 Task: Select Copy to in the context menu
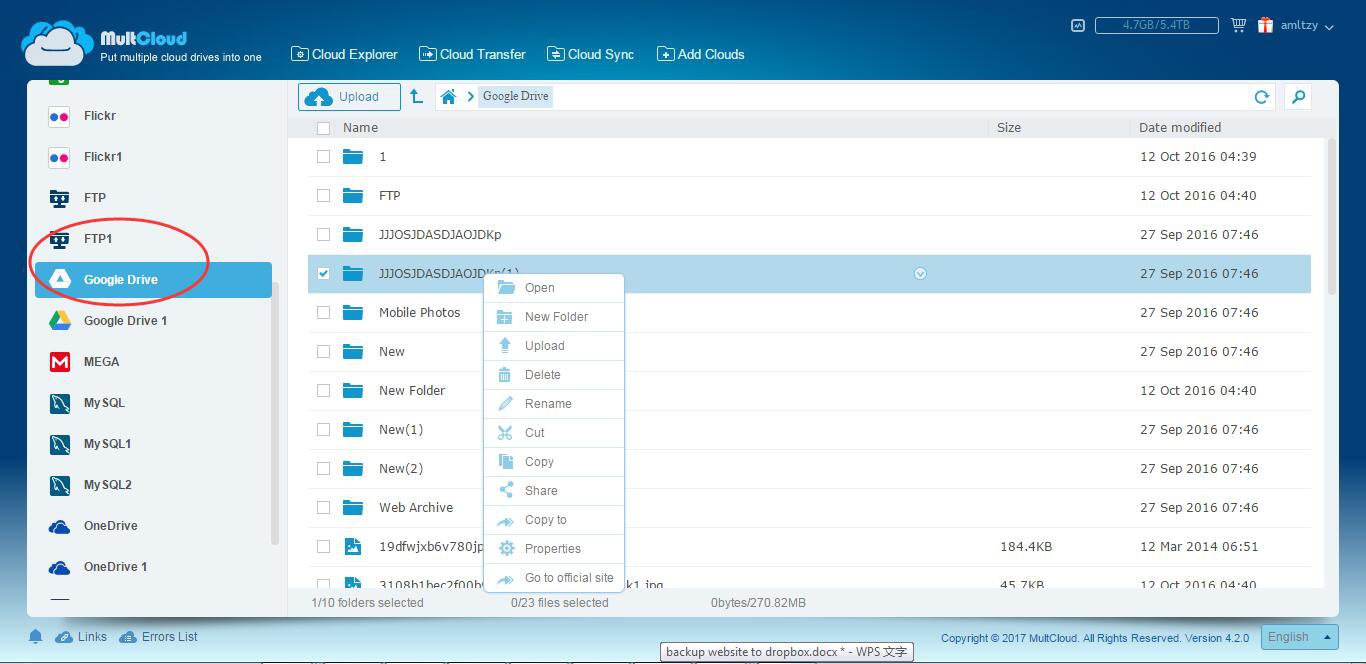[x=546, y=520]
